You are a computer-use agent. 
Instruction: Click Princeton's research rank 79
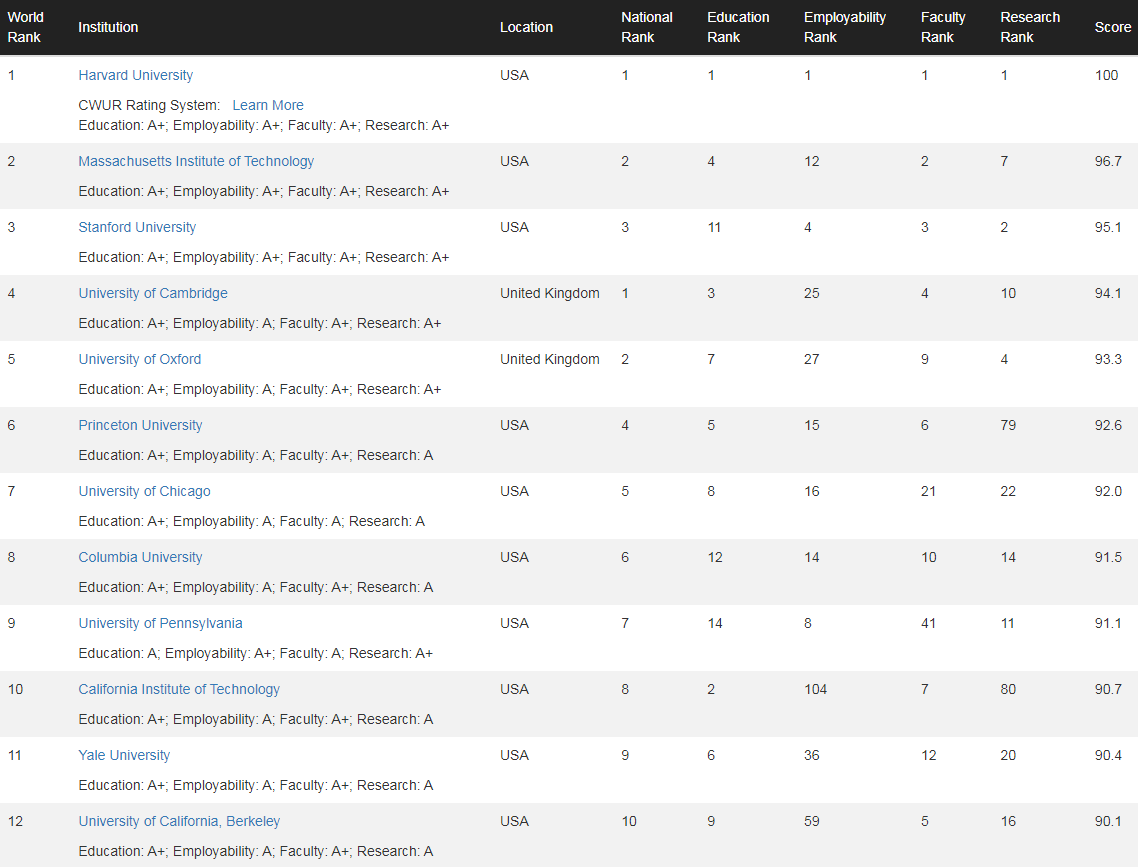[1008, 425]
